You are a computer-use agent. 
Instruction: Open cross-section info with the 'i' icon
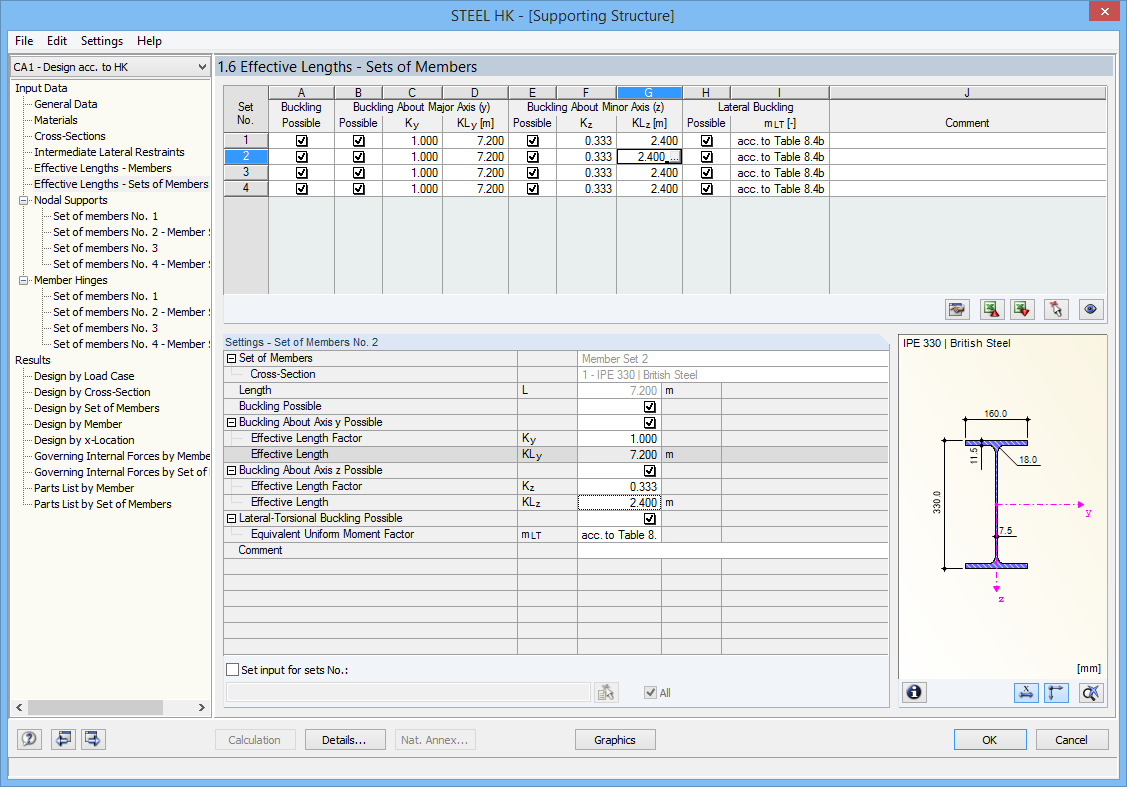click(914, 692)
